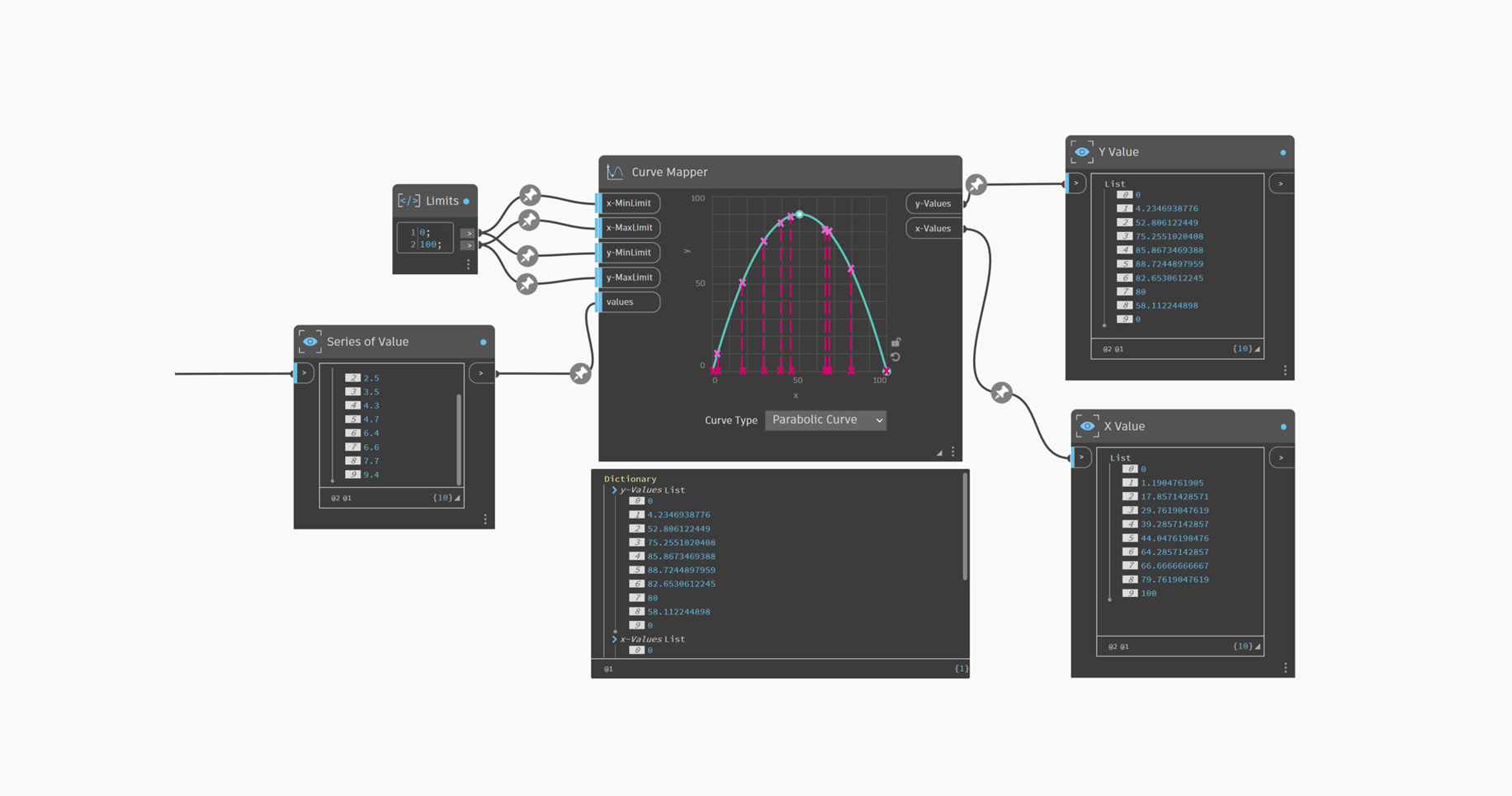Click the Curve Mapper node graph icon
Viewport: 1512px width, 796px height.
pos(615,172)
